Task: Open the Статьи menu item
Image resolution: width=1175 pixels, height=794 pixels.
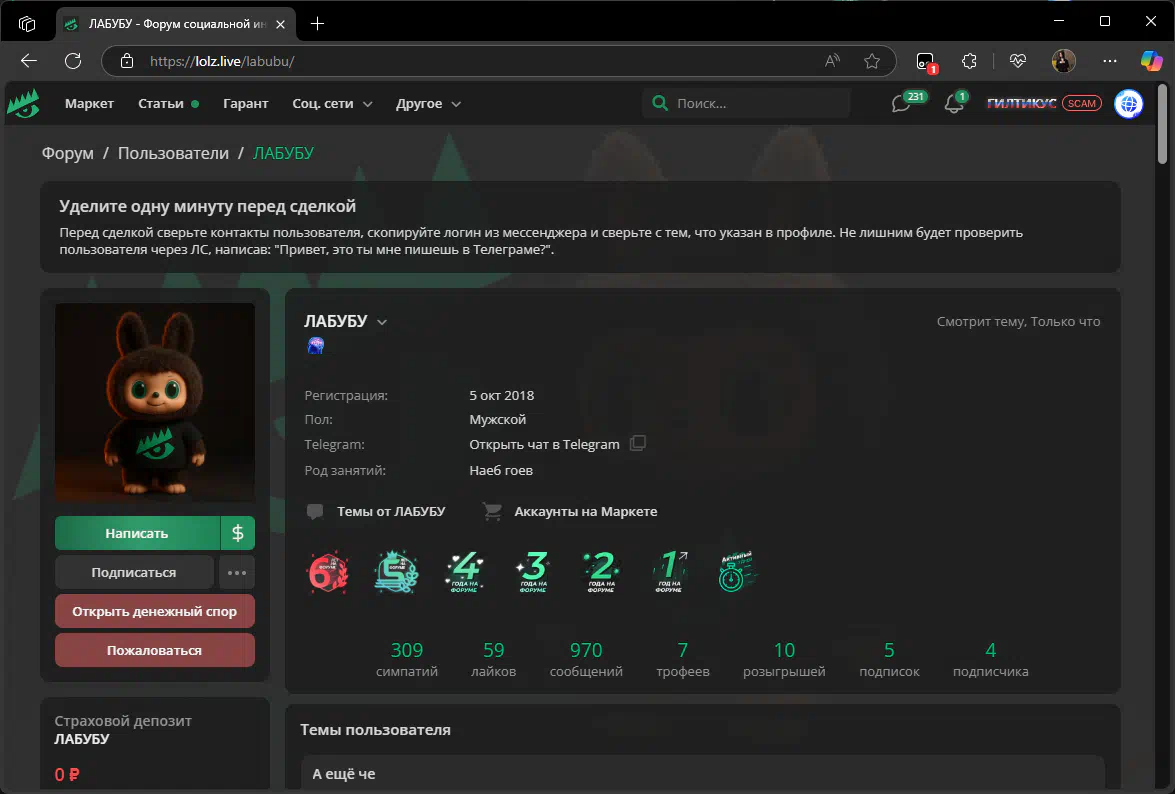Action: pyautogui.click(x=161, y=103)
